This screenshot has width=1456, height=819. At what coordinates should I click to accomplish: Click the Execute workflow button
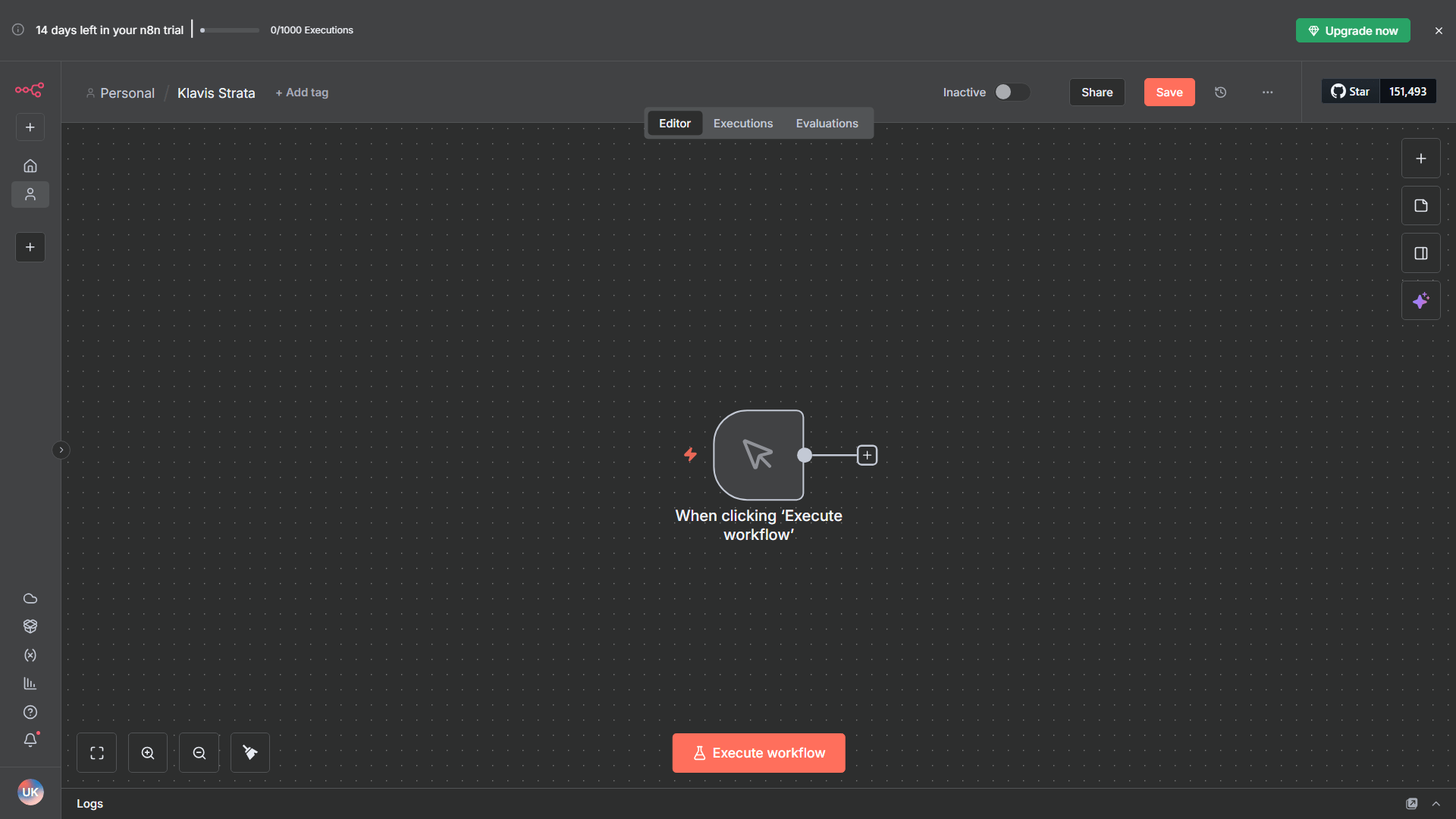[758, 752]
